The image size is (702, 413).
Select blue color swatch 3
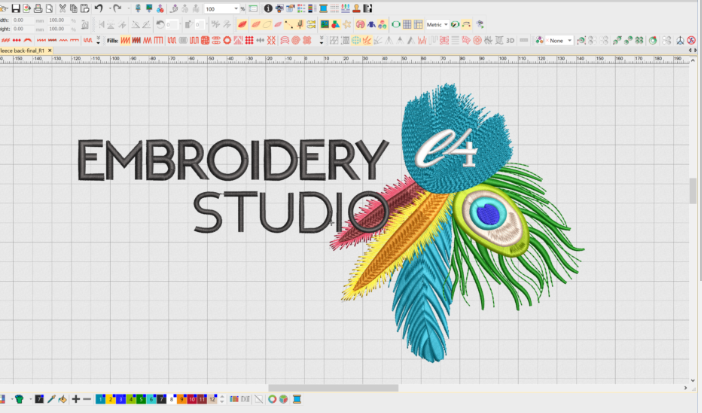pyautogui.click(x=120, y=399)
